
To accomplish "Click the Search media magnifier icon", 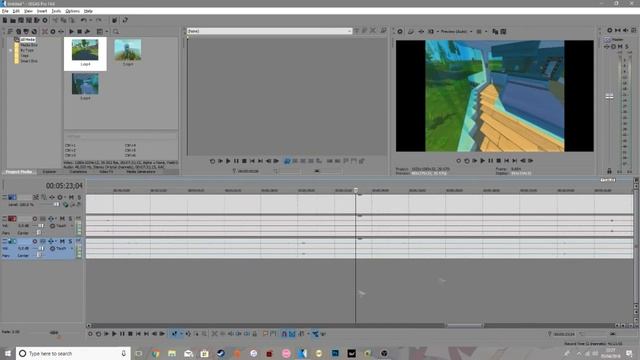I will click(x=116, y=31).
